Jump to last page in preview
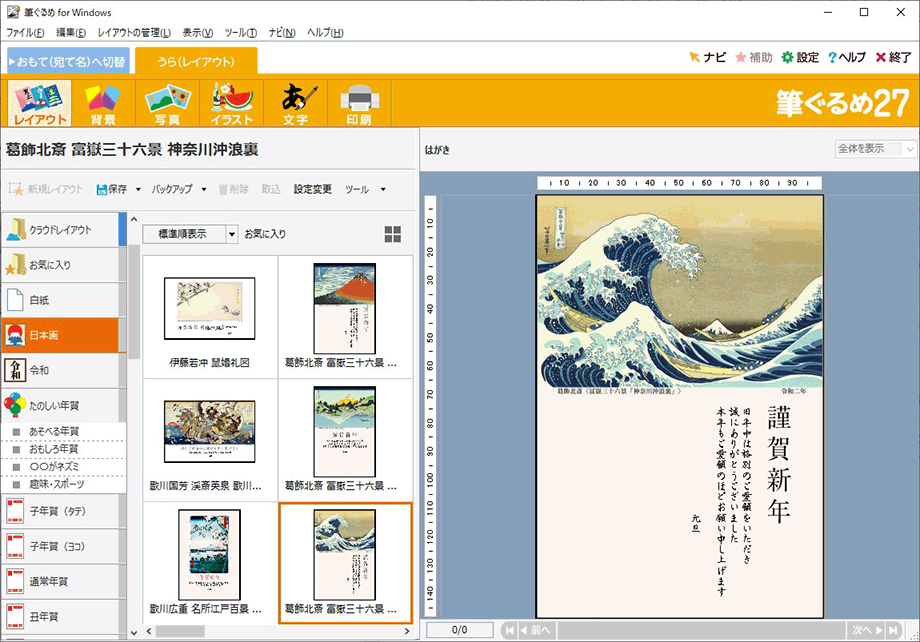Screen dimensions: 920x642 pos(893,630)
